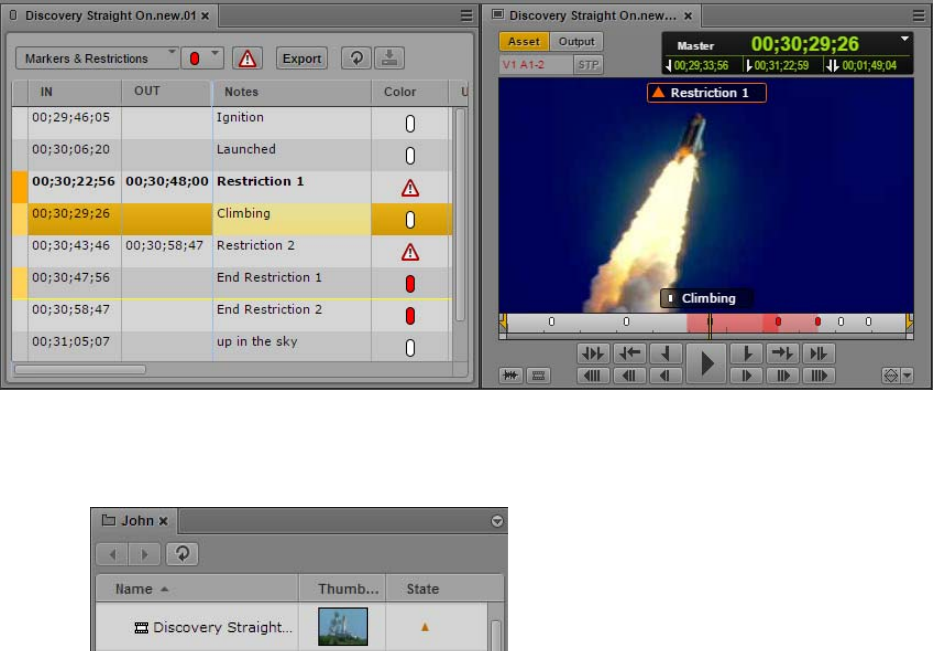This screenshot has height=651, width=933.
Task: Click the Mark Out button
Action: point(746,353)
